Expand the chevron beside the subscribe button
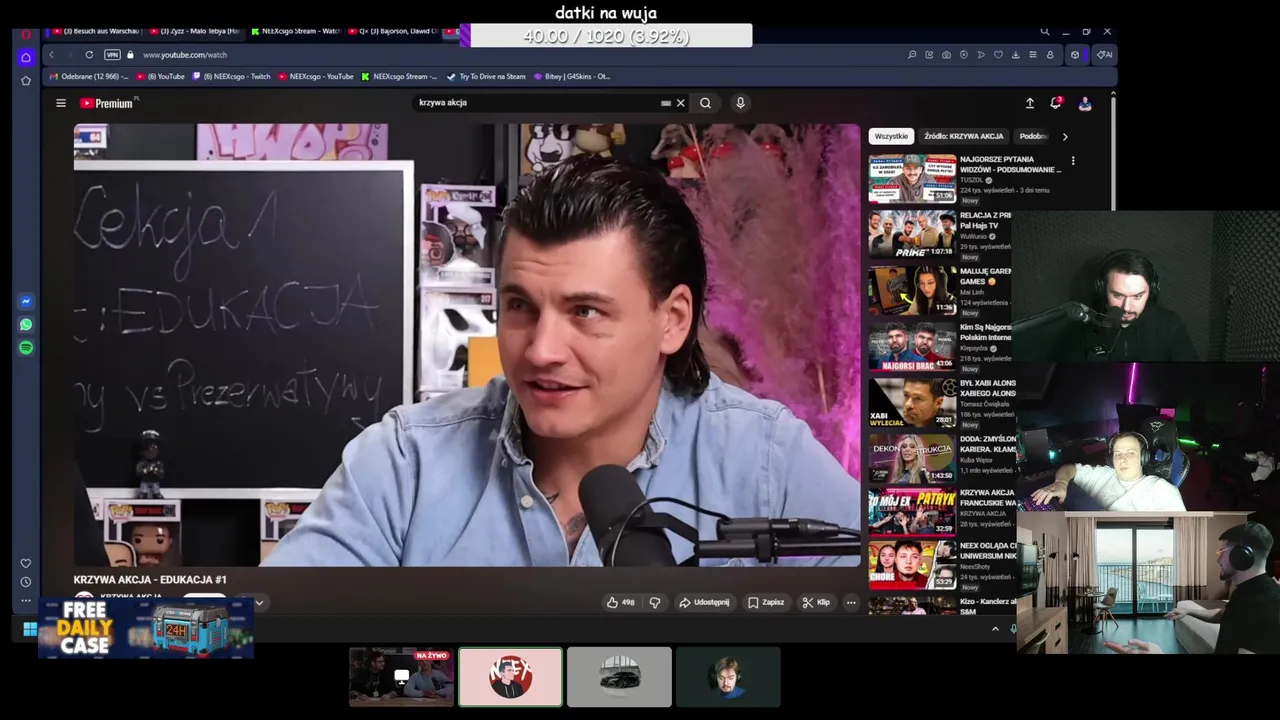The image size is (1280, 720). click(x=259, y=602)
